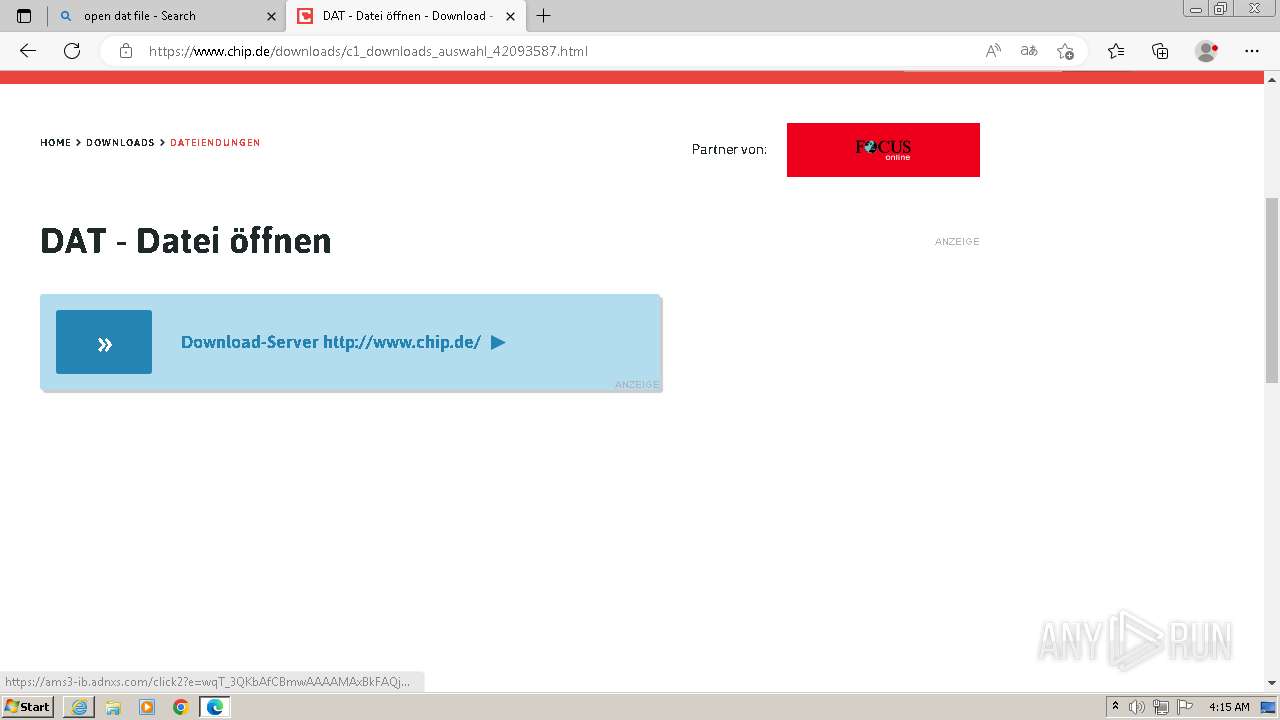
Task: Click the blue double-arrow download button
Action: (x=104, y=342)
